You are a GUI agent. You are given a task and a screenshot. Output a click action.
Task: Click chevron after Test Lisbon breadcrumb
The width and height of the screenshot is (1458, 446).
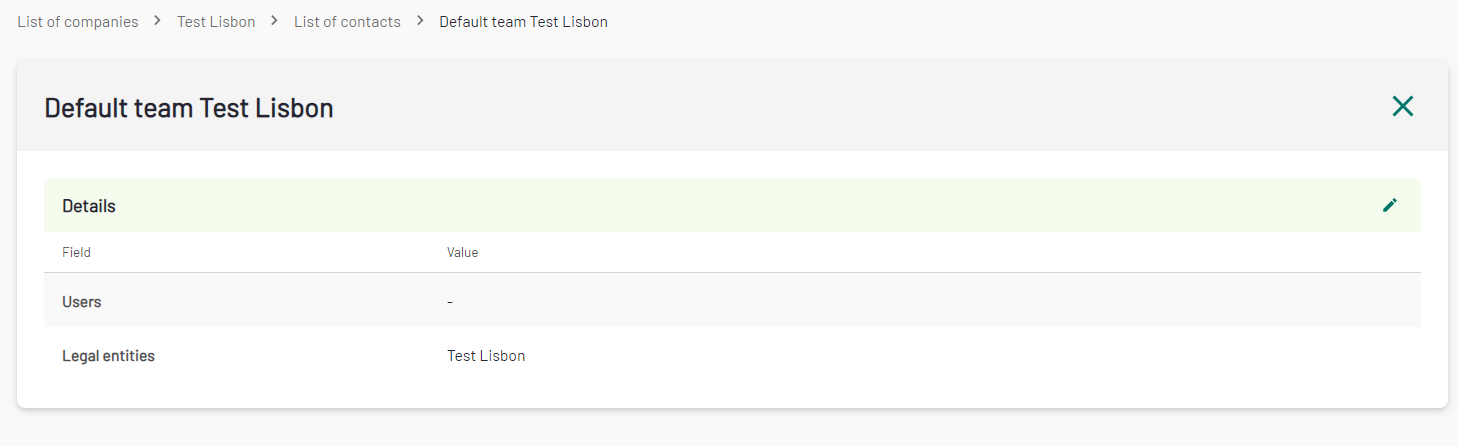[x=275, y=21]
